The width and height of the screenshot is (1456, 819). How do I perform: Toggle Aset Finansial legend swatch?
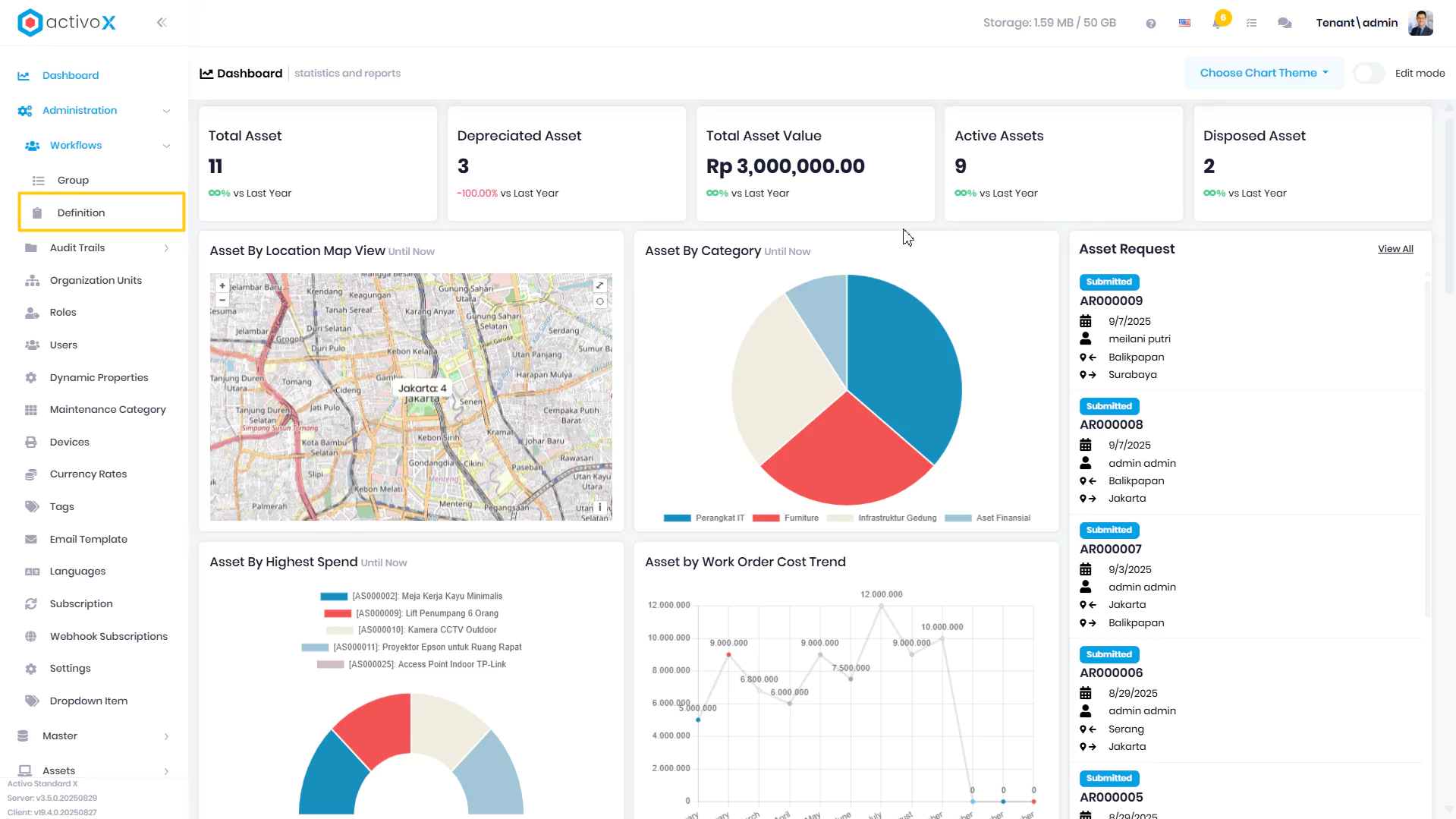coord(958,518)
